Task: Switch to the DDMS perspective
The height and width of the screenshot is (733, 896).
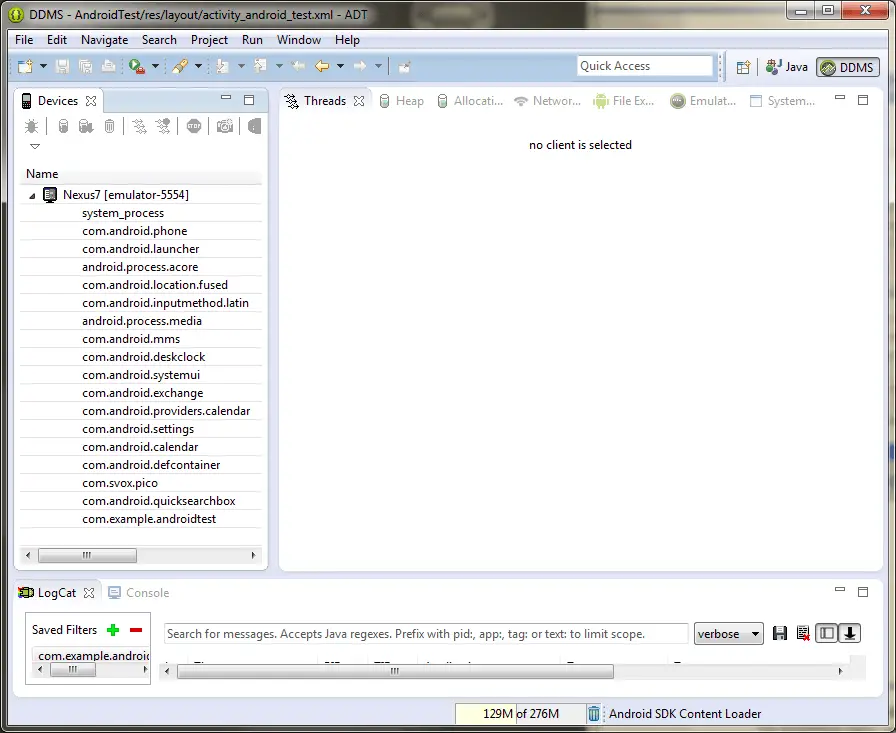Action: coord(847,67)
